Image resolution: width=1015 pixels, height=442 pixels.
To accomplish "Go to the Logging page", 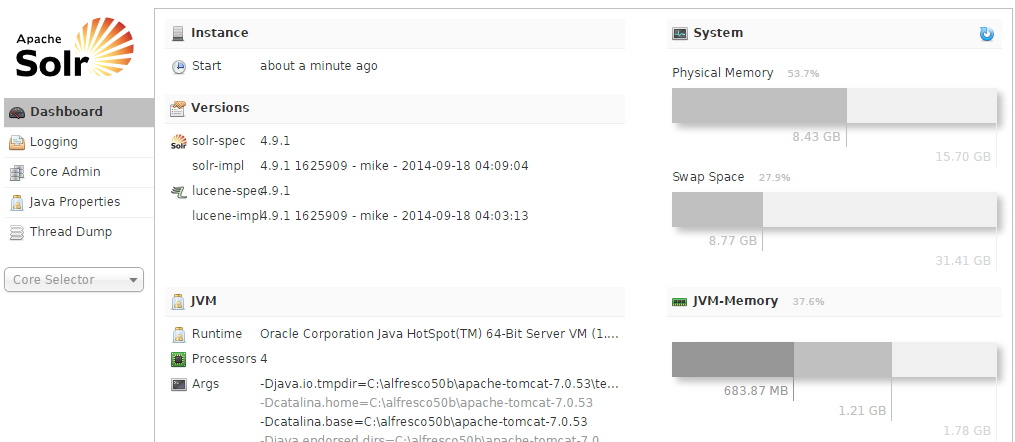I will pos(54,142).
